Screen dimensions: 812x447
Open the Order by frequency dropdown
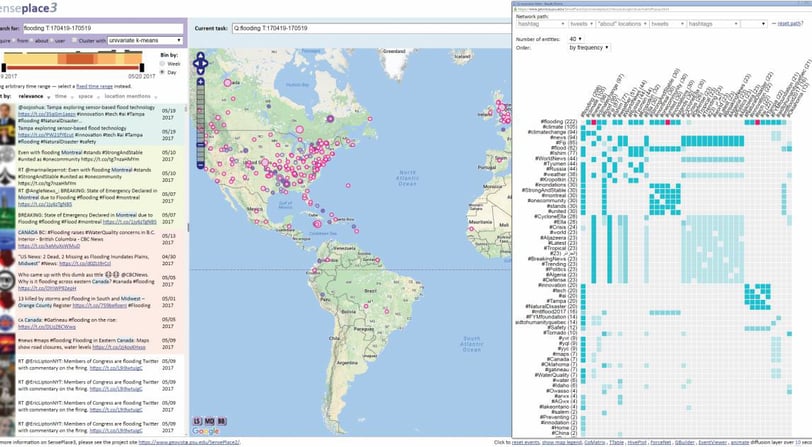pyautogui.click(x=589, y=48)
